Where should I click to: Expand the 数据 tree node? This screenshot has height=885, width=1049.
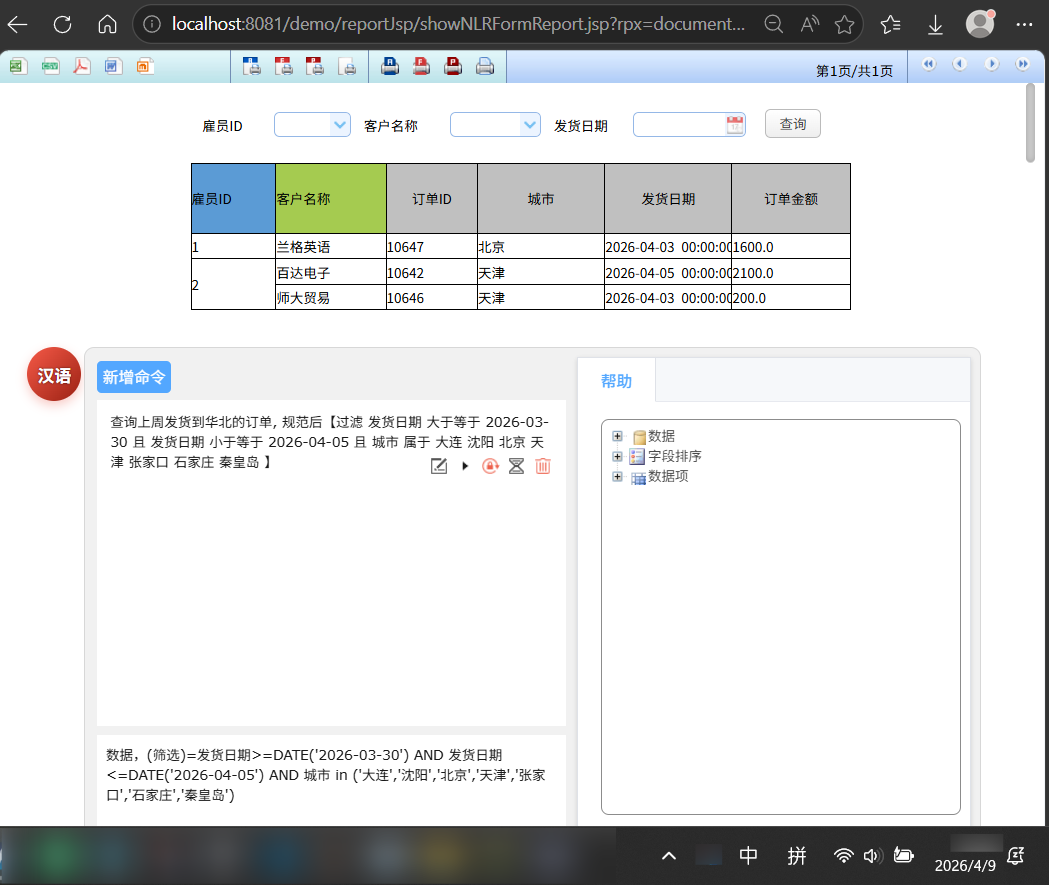(617, 436)
